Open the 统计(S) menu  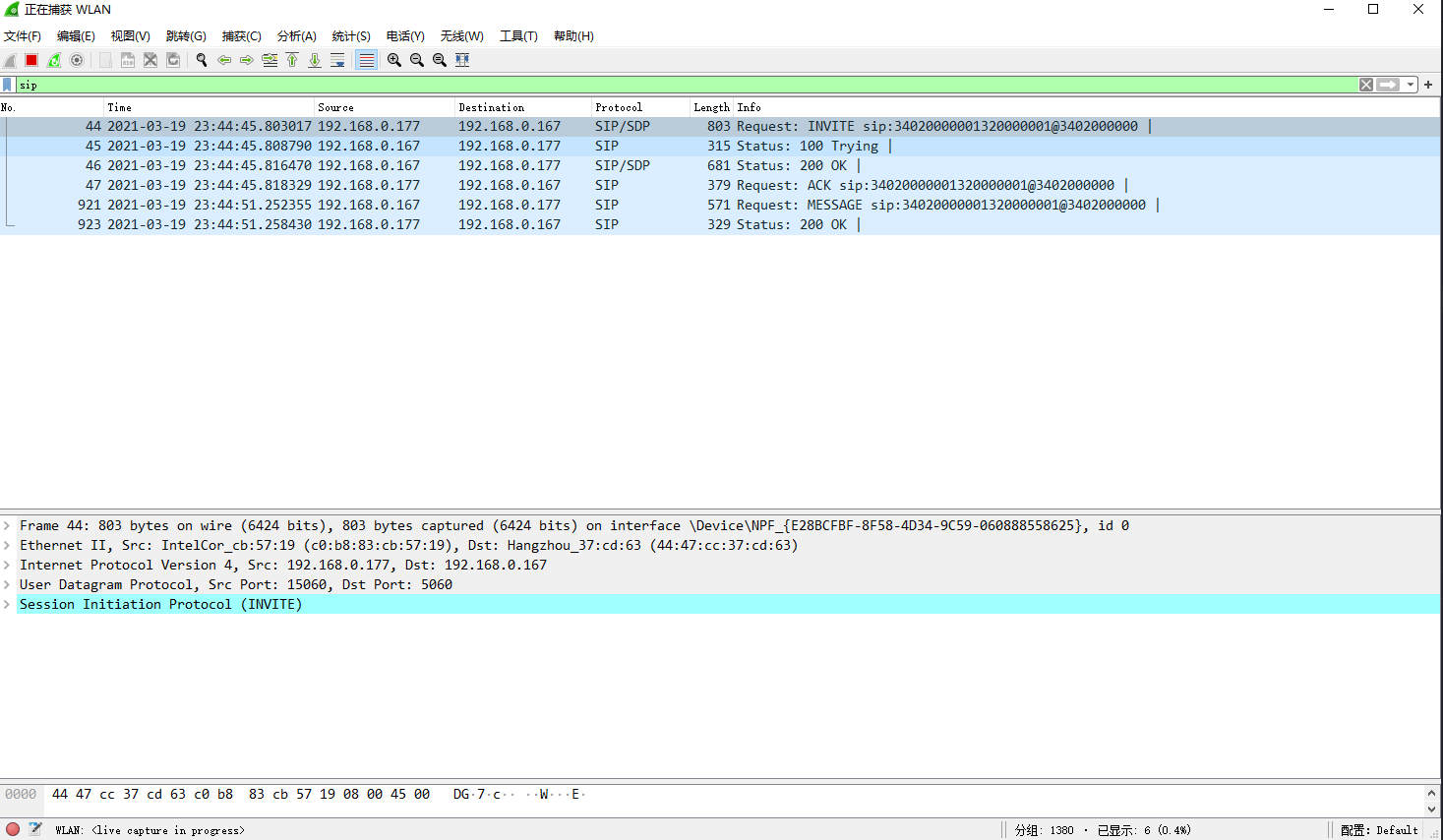pyautogui.click(x=351, y=36)
